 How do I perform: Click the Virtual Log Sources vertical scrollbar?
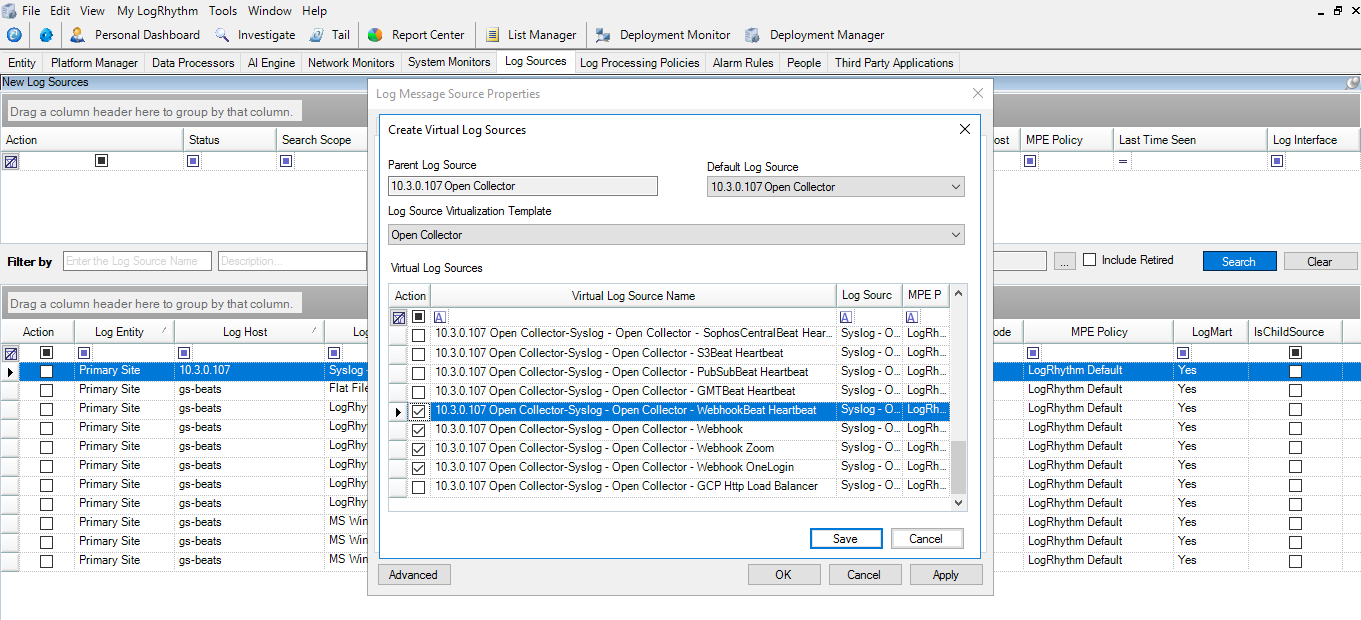coord(959,467)
